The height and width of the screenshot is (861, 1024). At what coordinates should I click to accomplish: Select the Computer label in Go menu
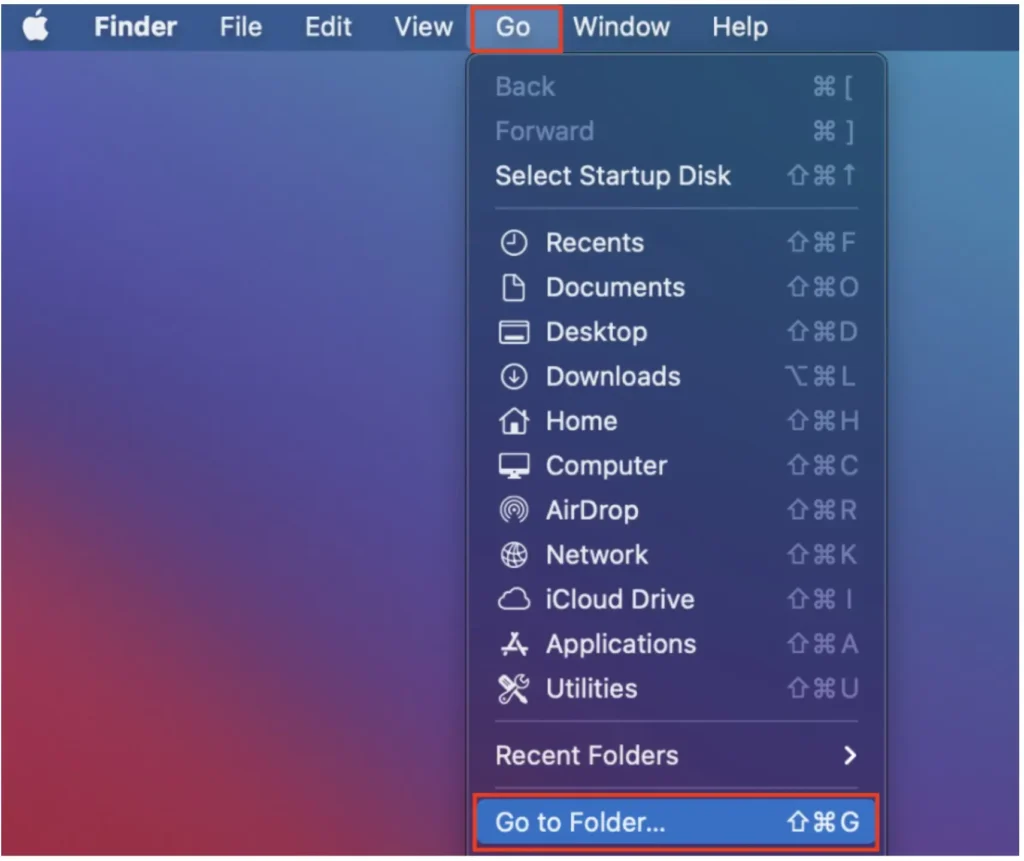coord(606,466)
